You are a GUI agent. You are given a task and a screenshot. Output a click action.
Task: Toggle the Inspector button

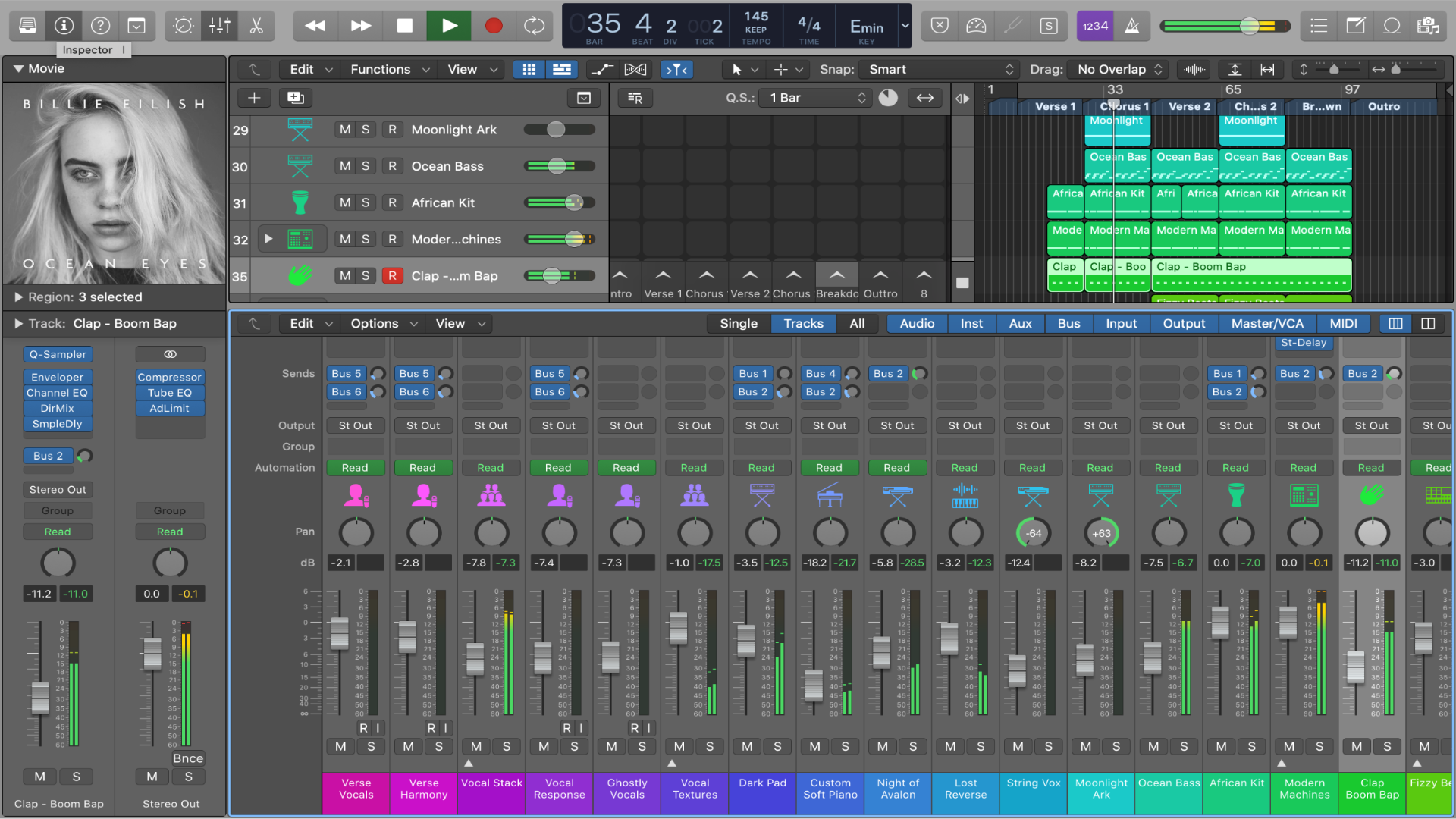64,26
